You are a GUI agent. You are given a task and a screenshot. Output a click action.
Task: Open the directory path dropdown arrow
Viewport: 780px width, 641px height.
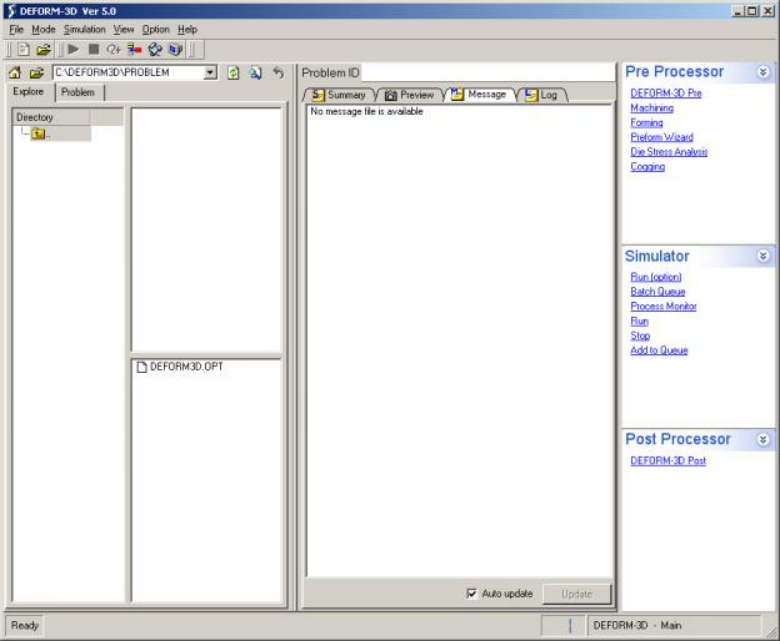tap(210, 73)
